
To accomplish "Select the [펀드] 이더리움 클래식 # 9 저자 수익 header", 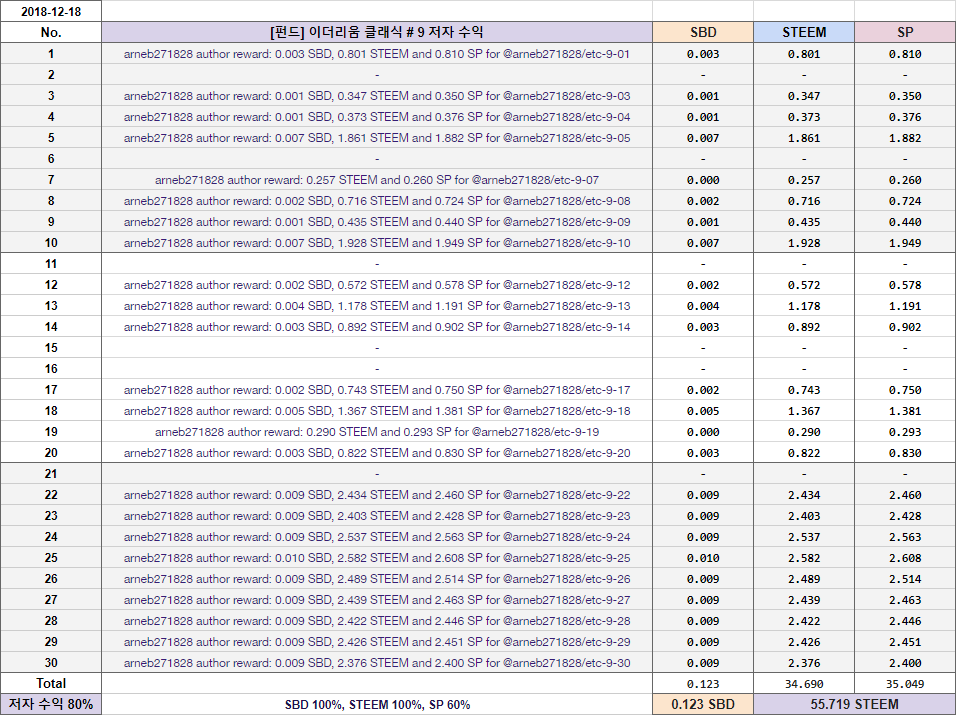I will coord(377,32).
